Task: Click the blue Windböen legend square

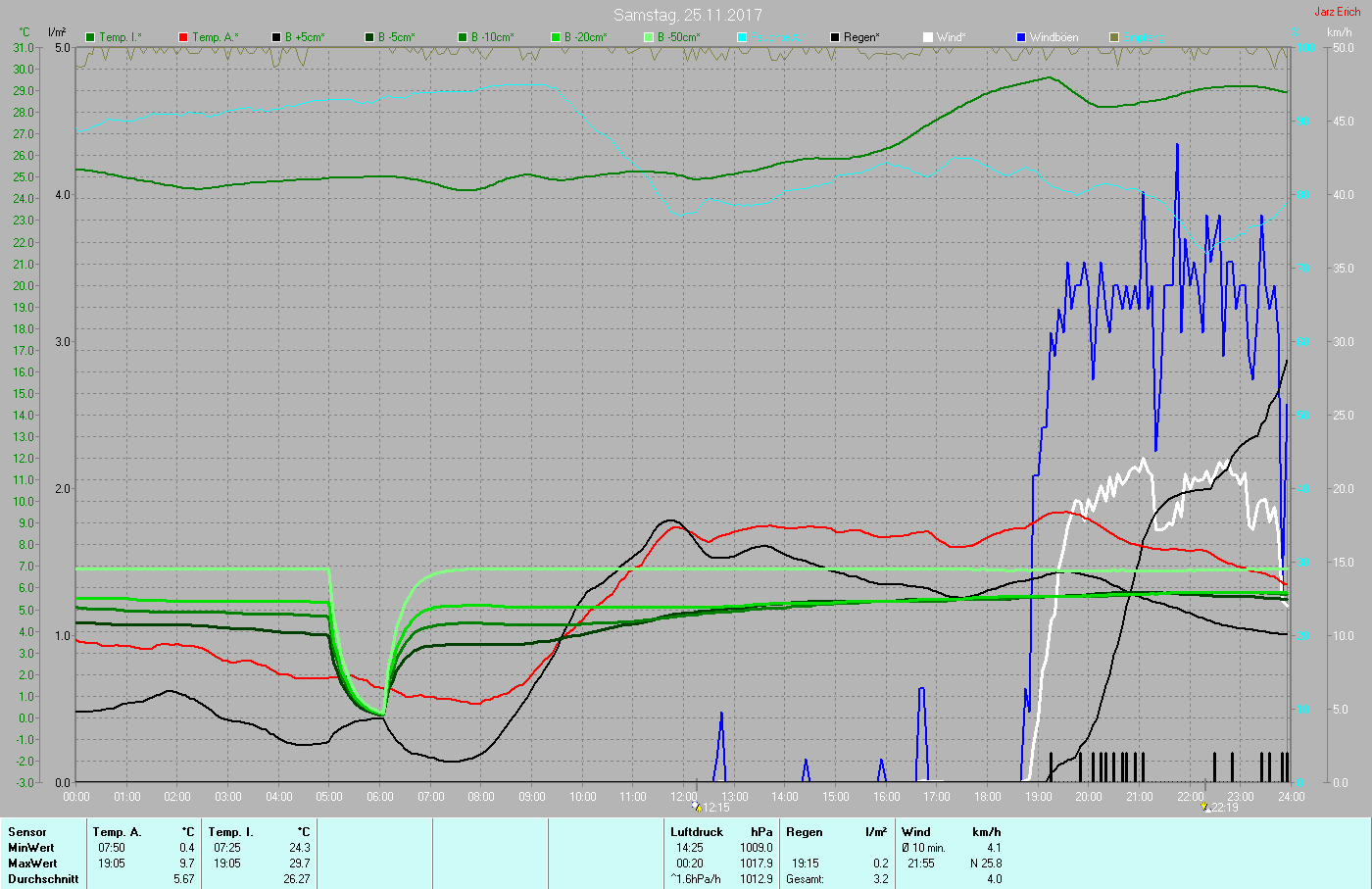Action: tap(1021, 37)
